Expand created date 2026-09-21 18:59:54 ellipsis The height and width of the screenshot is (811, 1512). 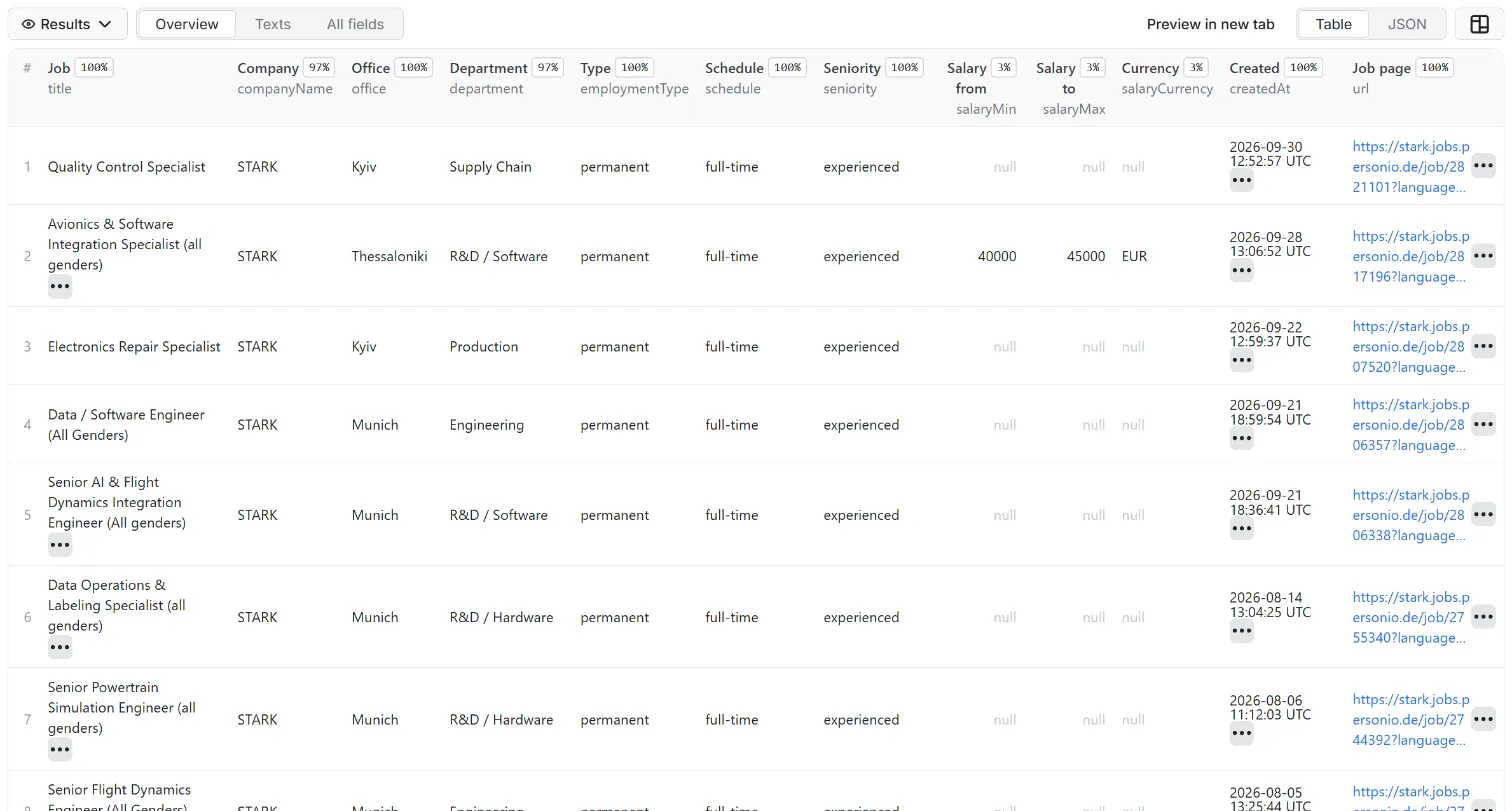pos(1241,438)
